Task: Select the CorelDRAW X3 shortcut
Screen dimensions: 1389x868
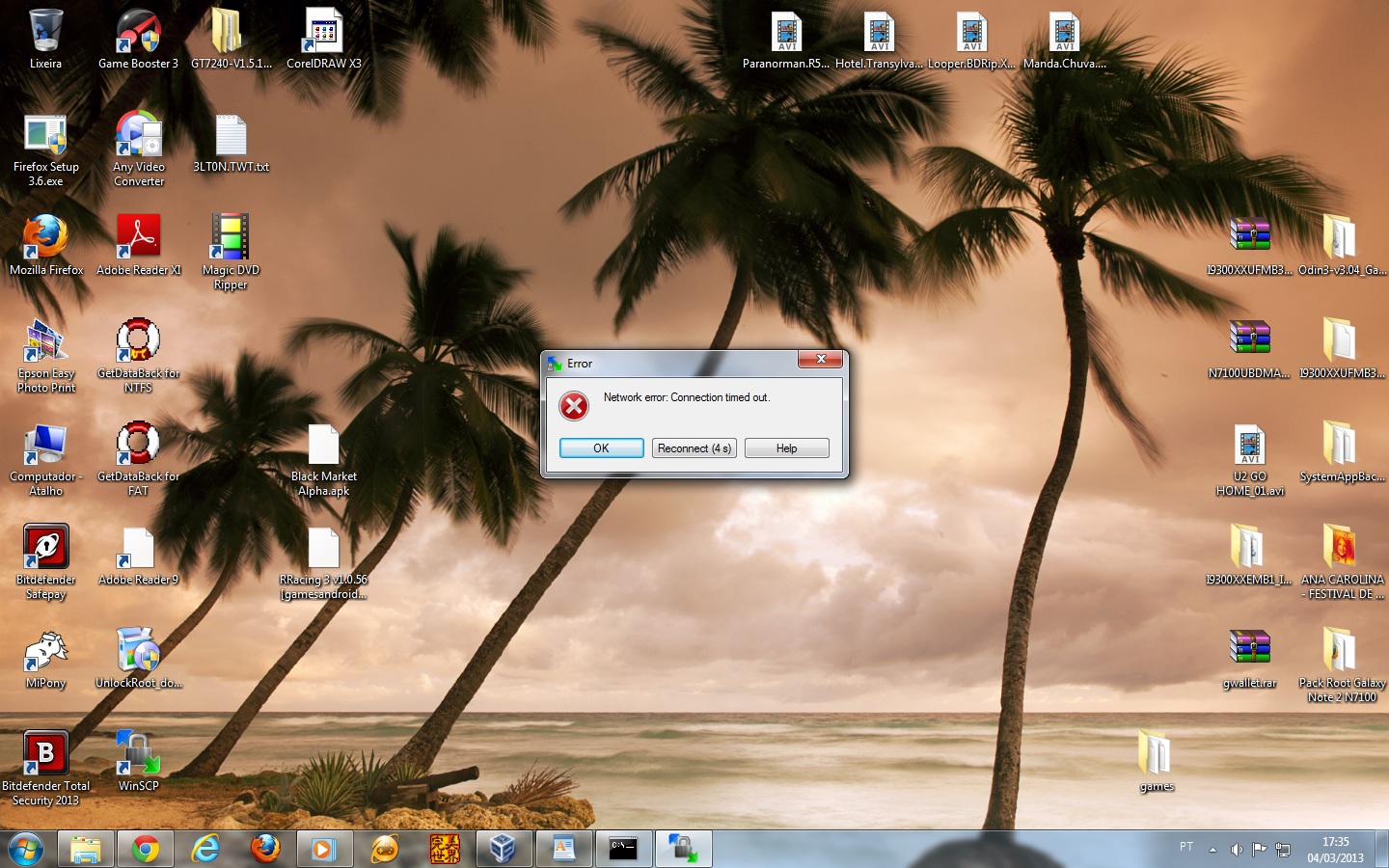Action: [x=323, y=39]
